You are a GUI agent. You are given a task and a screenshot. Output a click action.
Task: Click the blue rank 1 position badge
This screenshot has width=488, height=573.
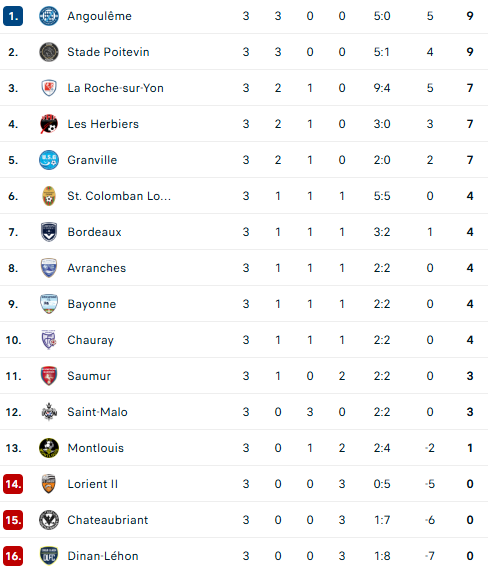(x=13, y=16)
